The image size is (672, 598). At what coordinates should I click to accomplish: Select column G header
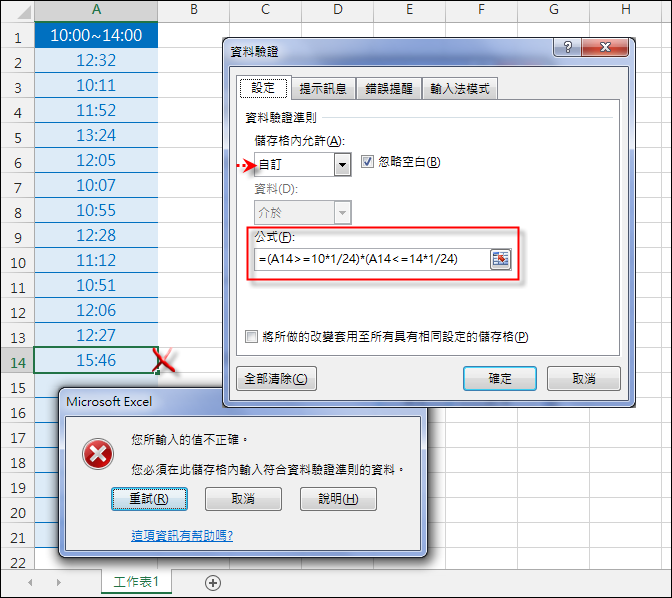pos(553,10)
